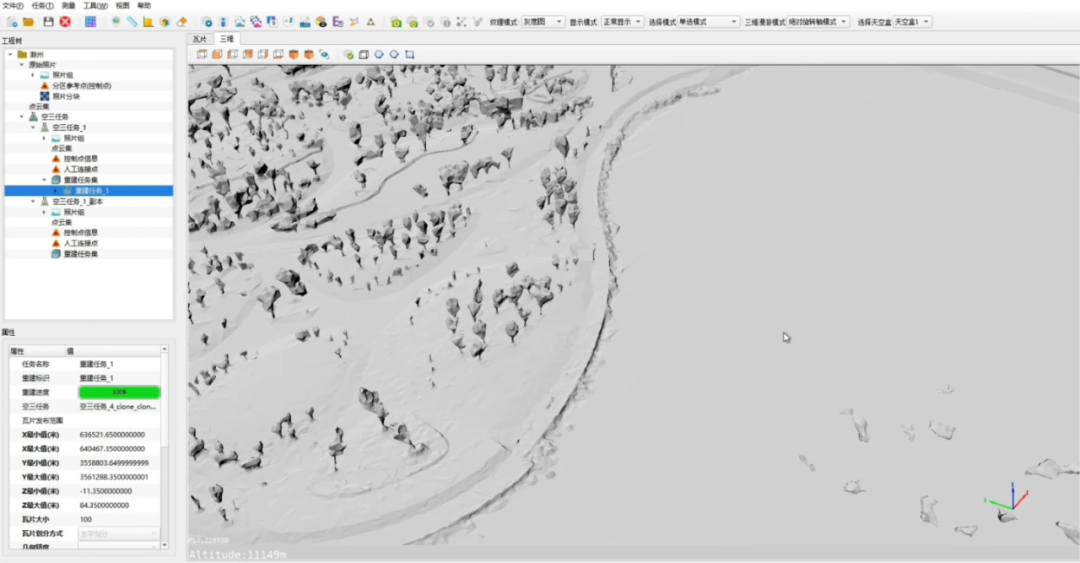Click the Z最大值 value 84.35

click(x=104, y=506)
